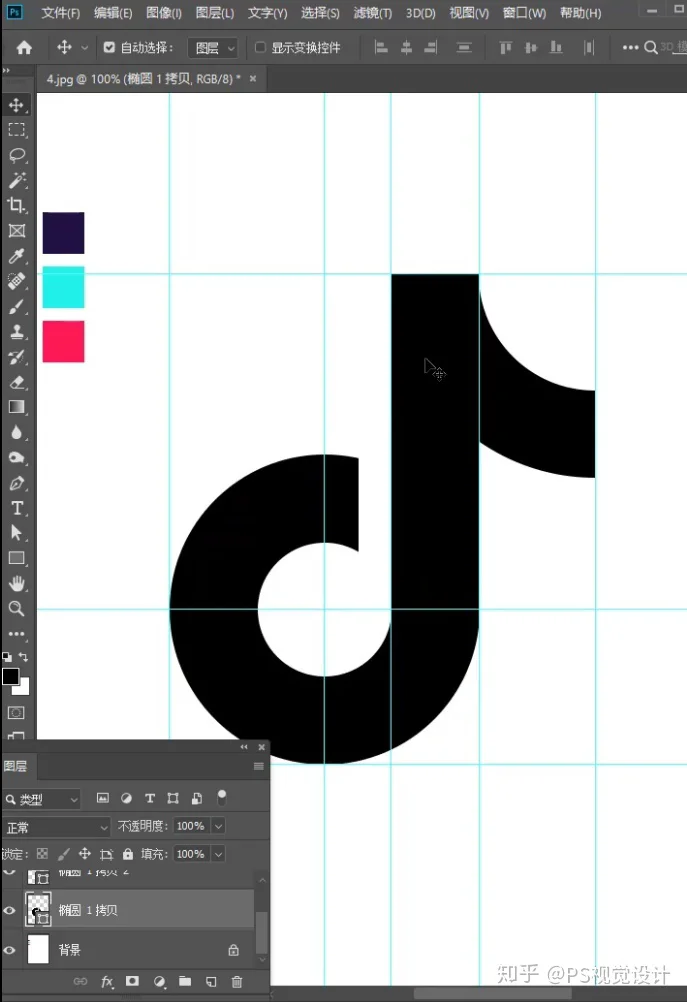Image resolution: width=687 pixels, height=1002 pixels.
Task: Select the Frame tool
Action: (17, 231)
